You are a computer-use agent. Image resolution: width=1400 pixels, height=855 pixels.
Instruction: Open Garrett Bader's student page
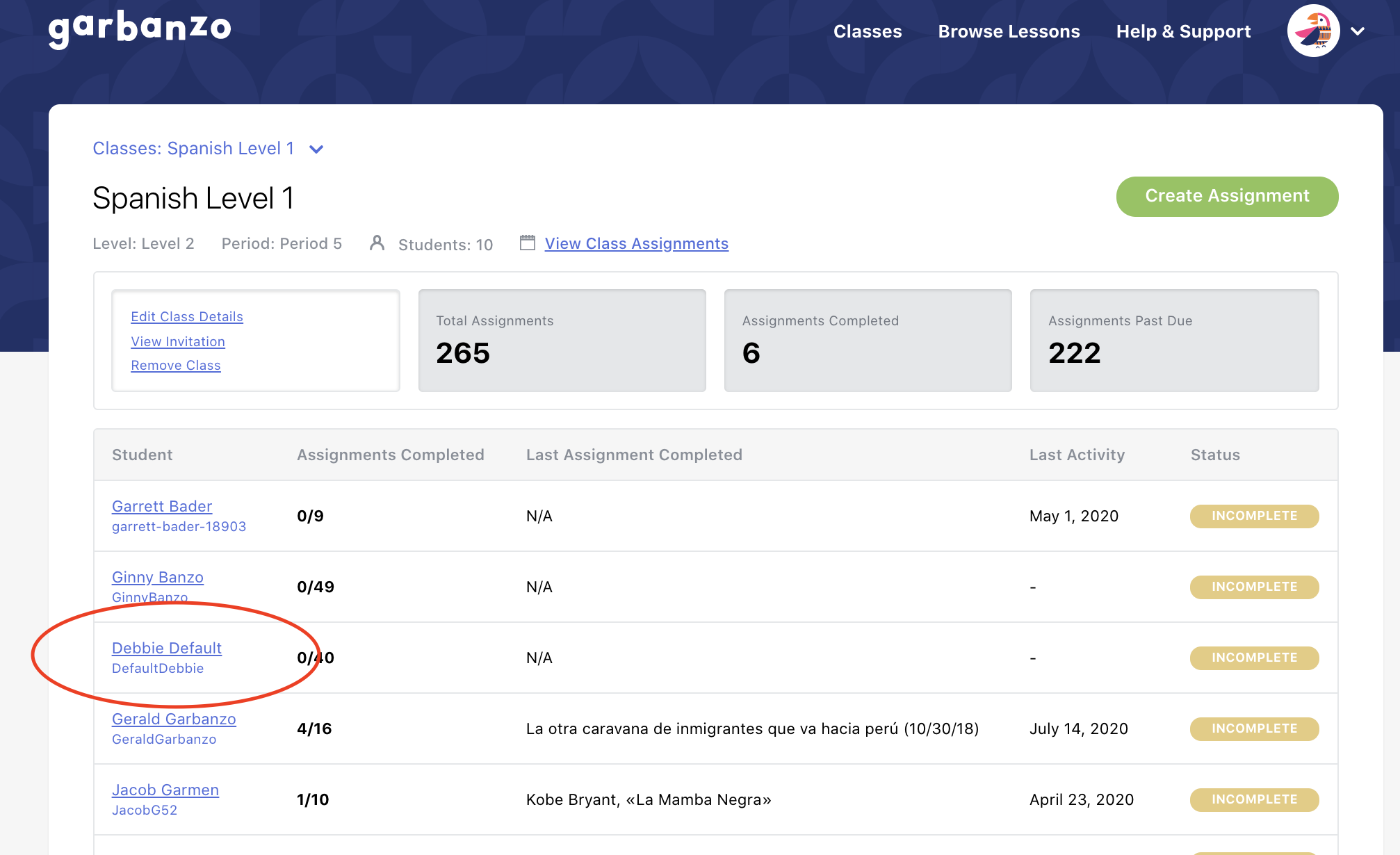click(162, 506)
